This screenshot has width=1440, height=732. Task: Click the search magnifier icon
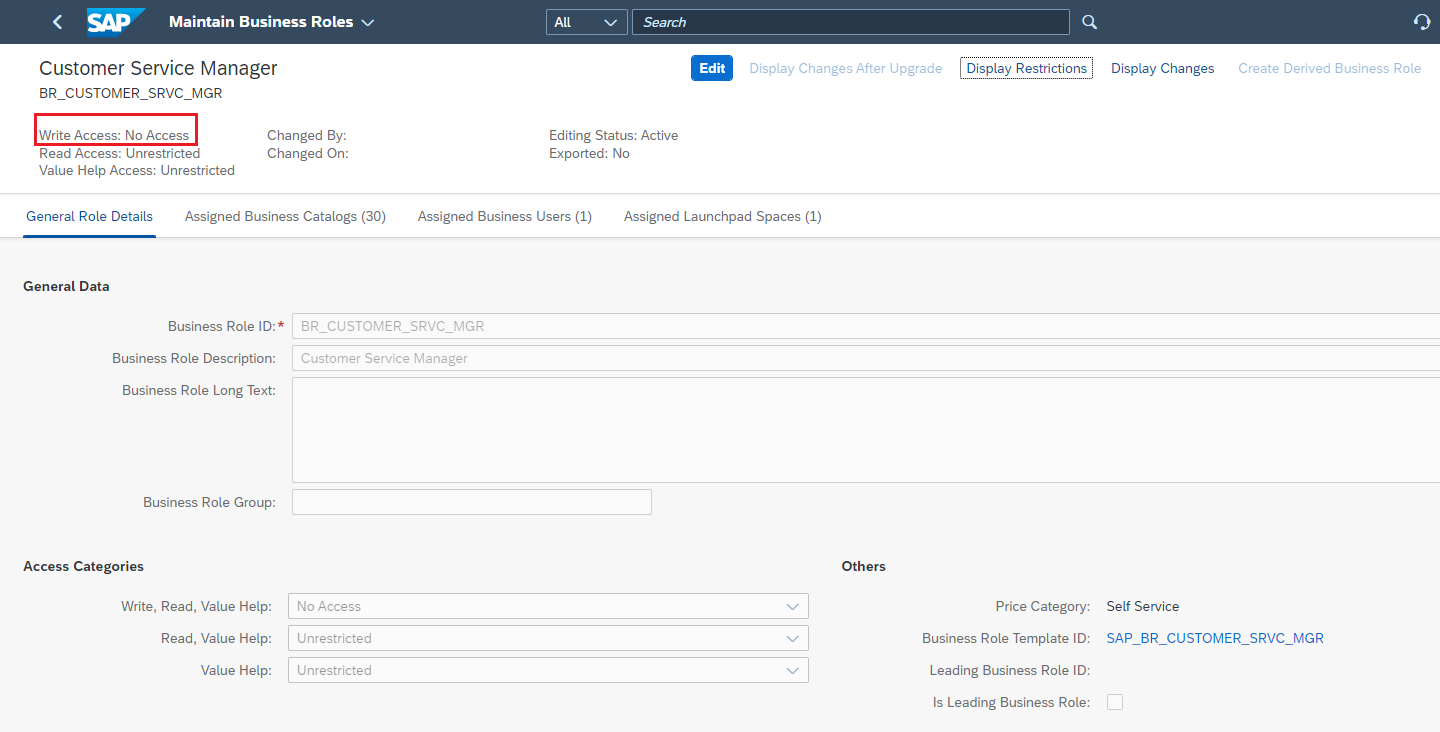[1090, 22]
